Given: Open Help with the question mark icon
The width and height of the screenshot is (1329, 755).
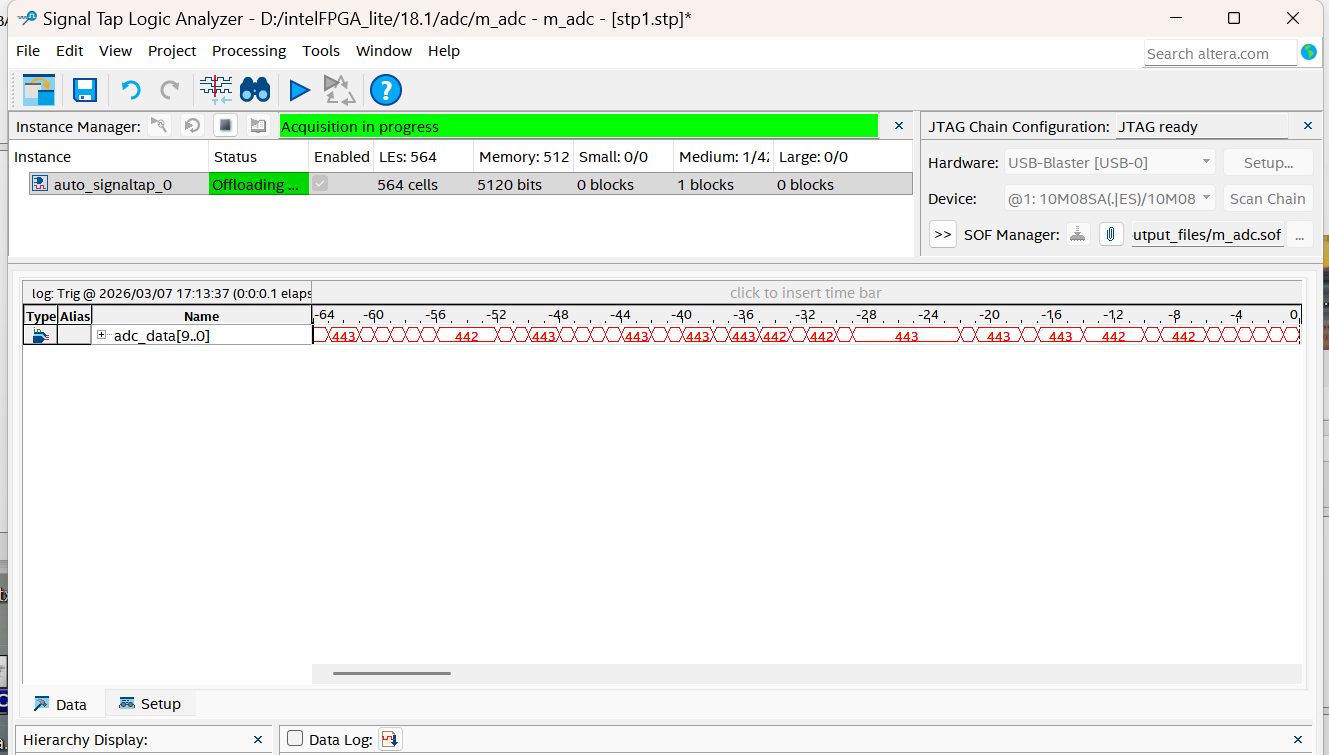Looking at the screenshot, I should point(385,90).
